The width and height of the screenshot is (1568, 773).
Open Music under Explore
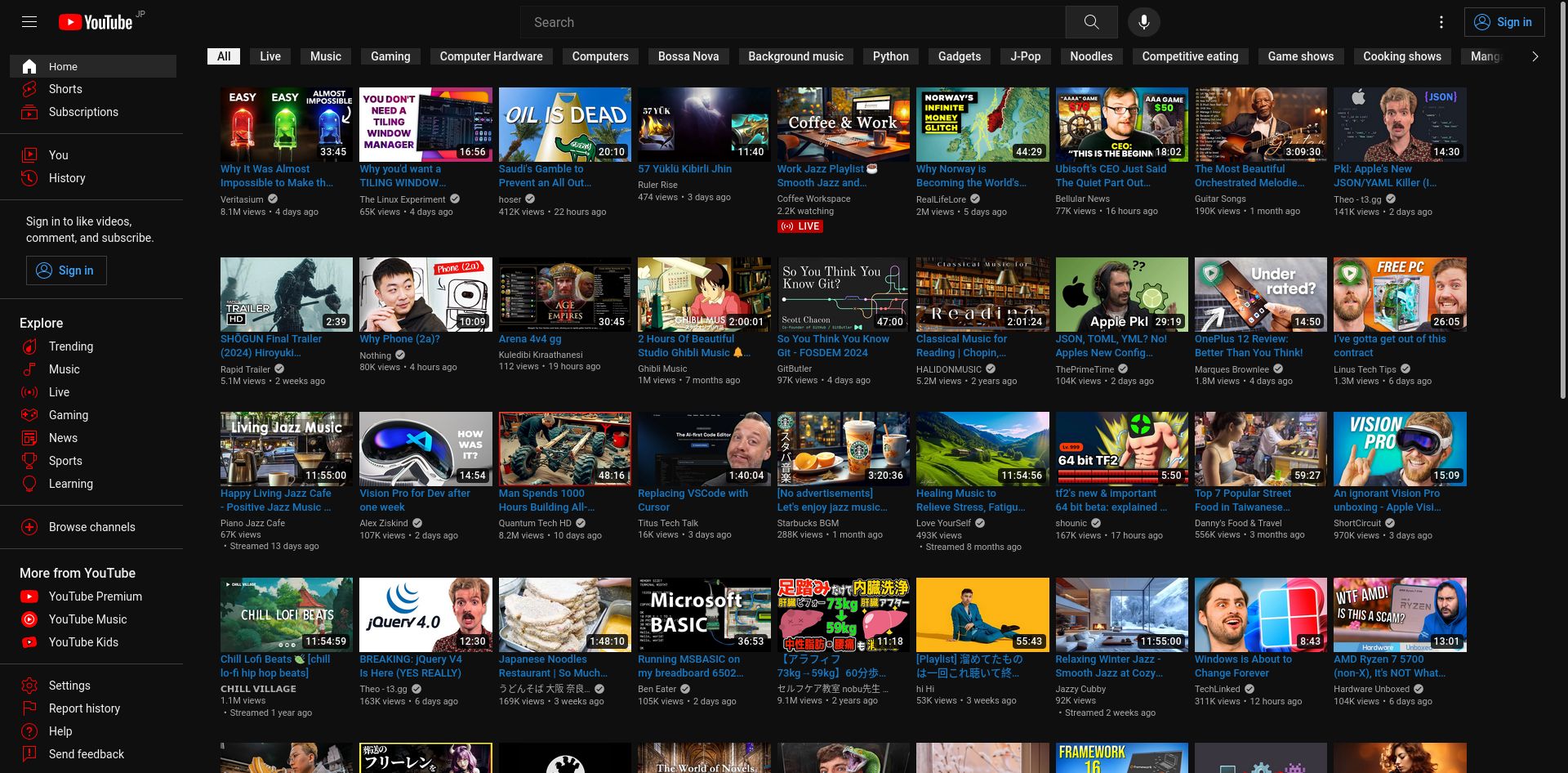coord(93,369)
